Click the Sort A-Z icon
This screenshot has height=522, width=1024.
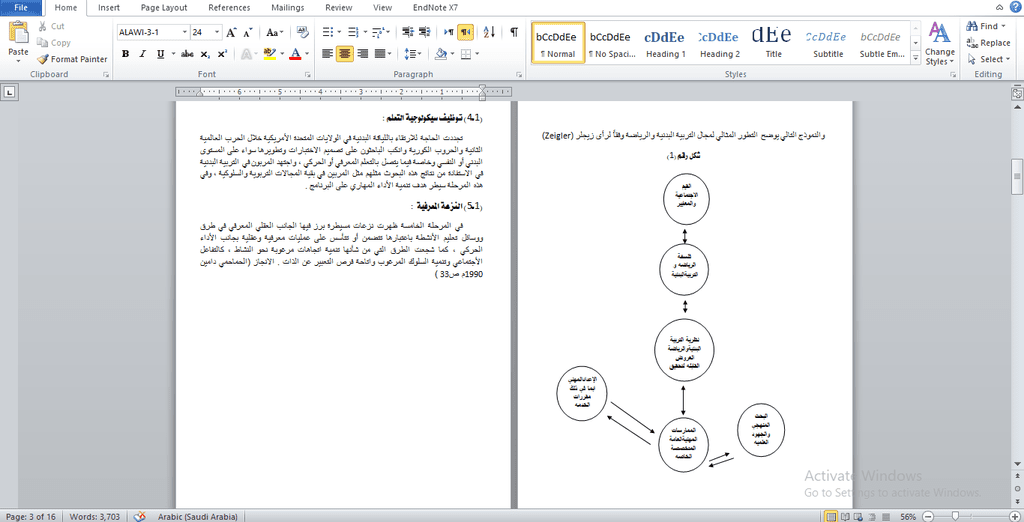(490, 31)
